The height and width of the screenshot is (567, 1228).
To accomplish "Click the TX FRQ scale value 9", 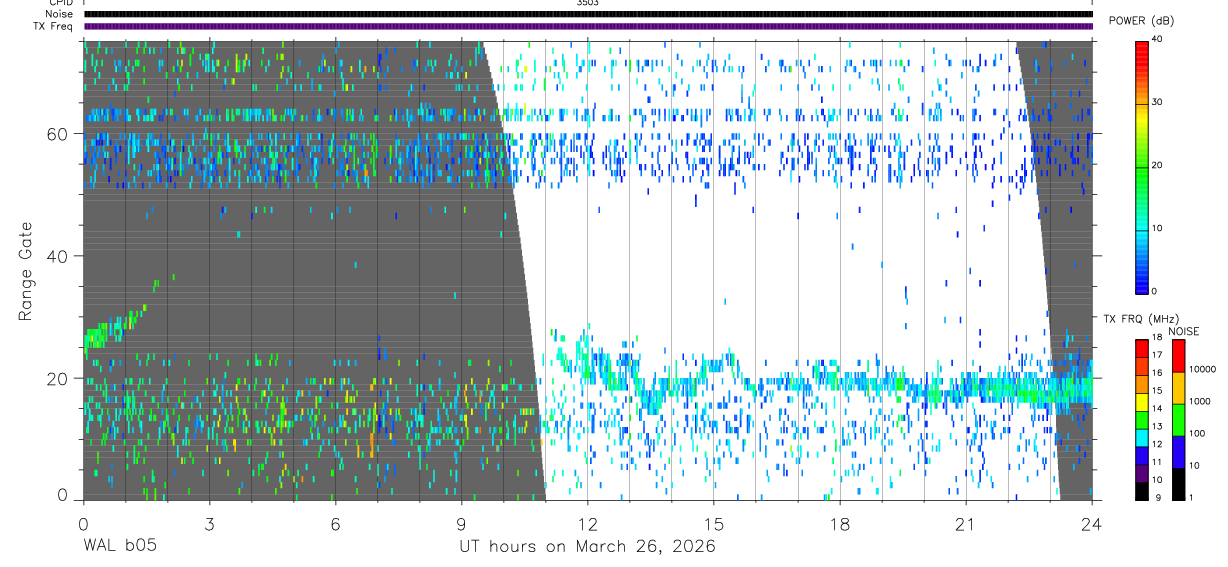I will pos(1156,498).
